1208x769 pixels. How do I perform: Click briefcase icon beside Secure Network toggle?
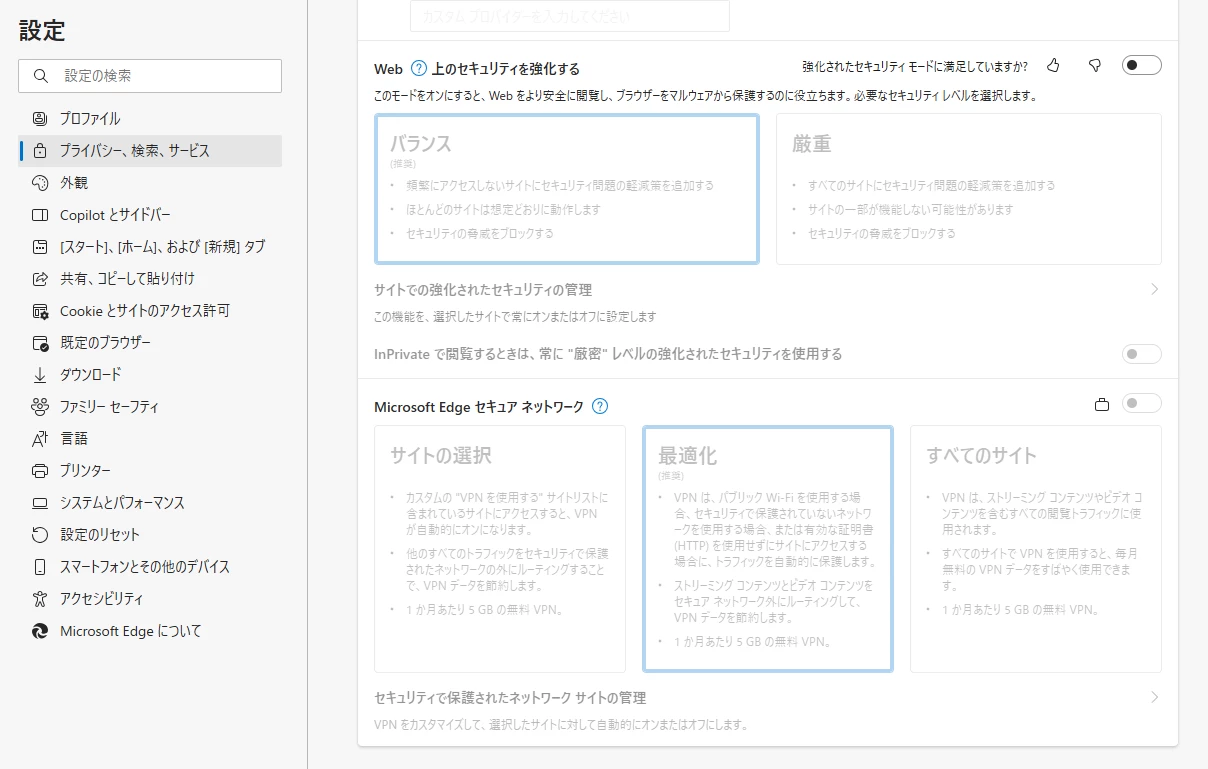[1102, 405]
